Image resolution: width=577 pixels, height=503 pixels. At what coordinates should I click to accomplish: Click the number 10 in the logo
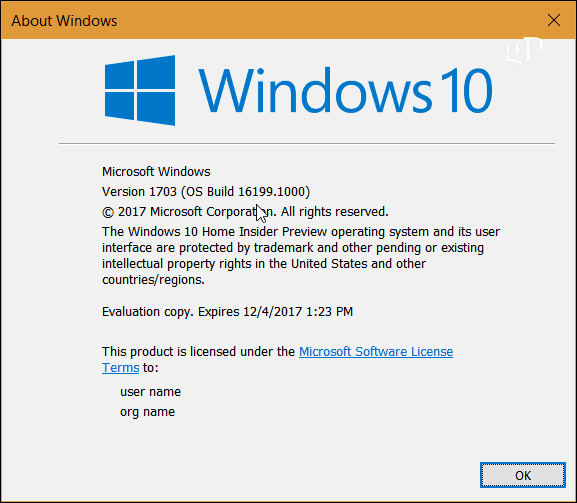[x=466, y=90]
